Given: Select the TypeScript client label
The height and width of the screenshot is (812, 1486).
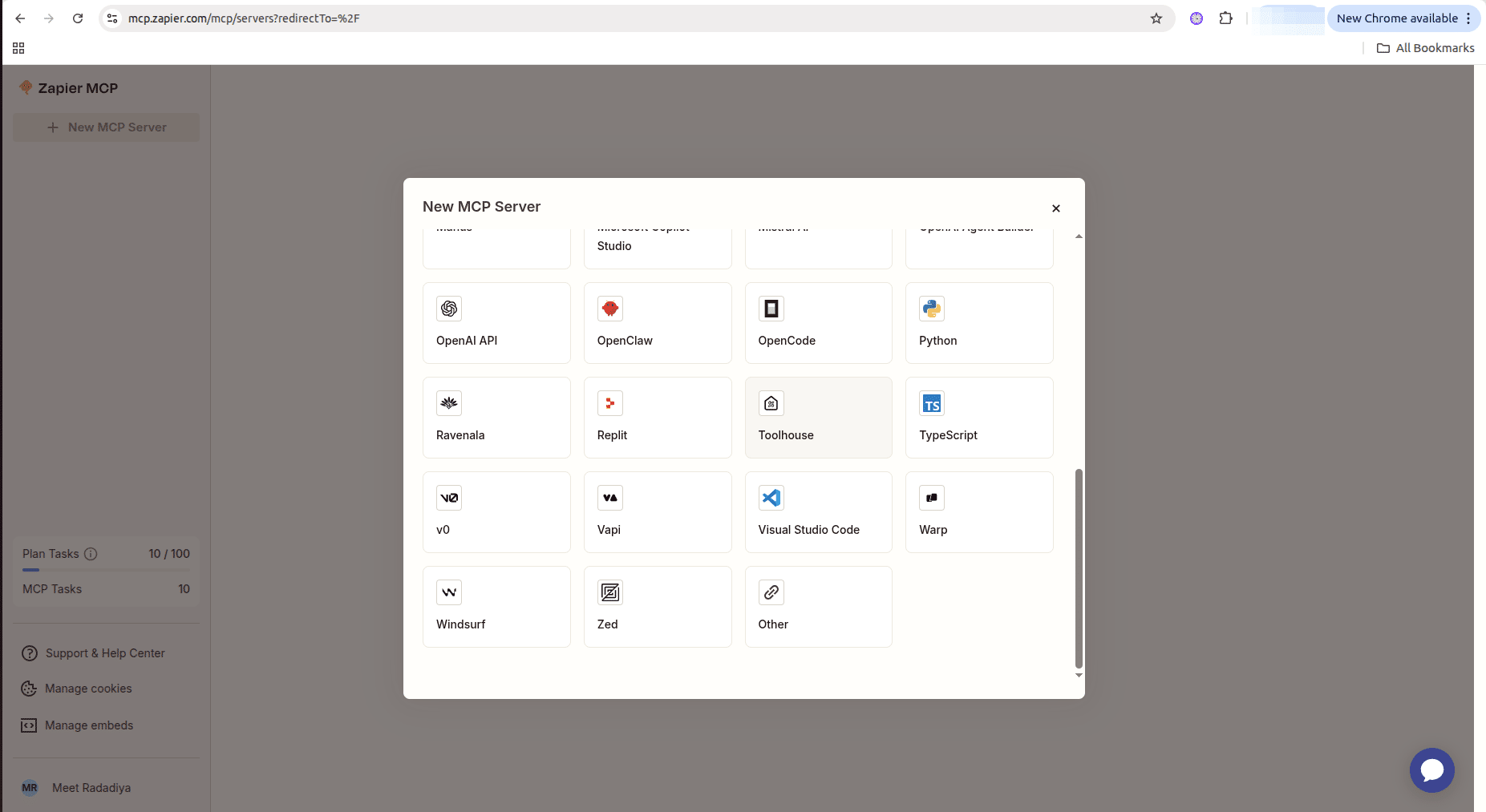Looking at the screenshot, I should (x=949, y=435).
